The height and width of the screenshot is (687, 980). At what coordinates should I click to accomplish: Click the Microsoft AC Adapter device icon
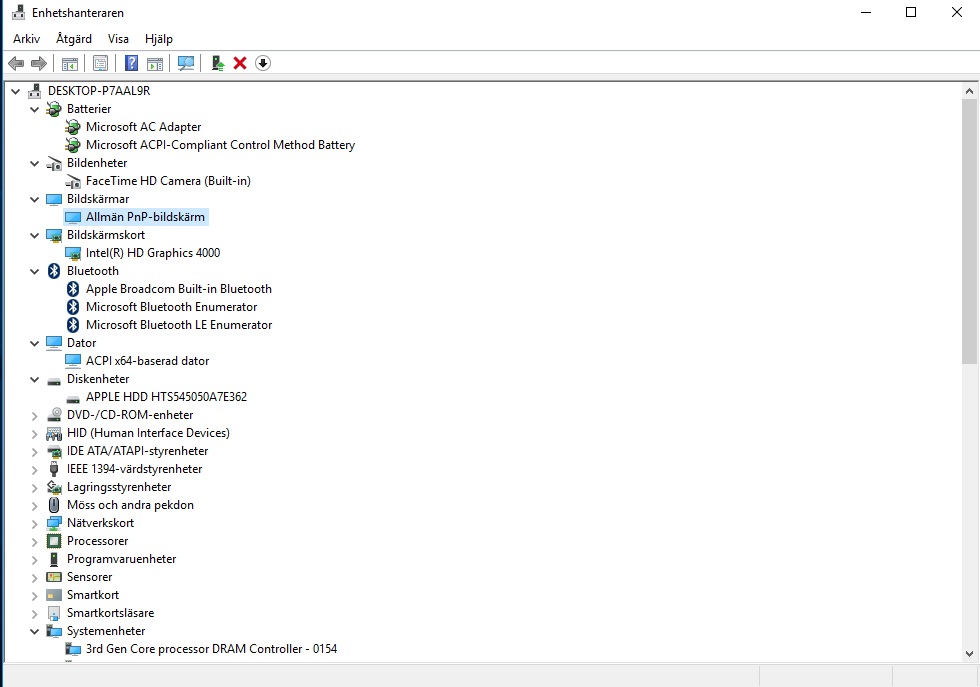coord(73,127)
